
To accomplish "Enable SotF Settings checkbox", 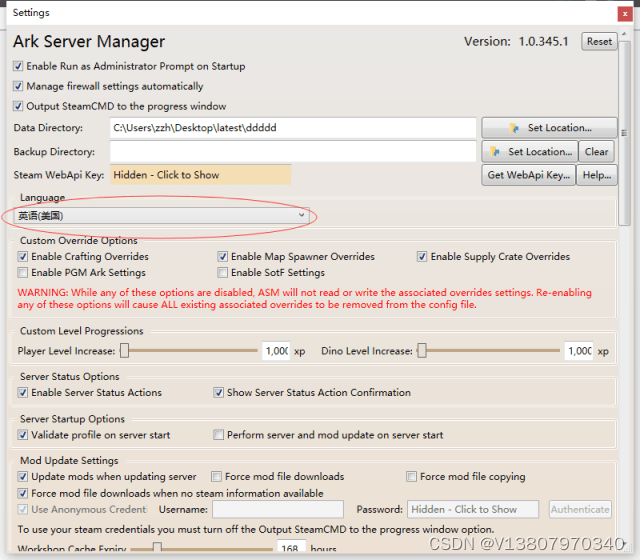I will point(222,272).
